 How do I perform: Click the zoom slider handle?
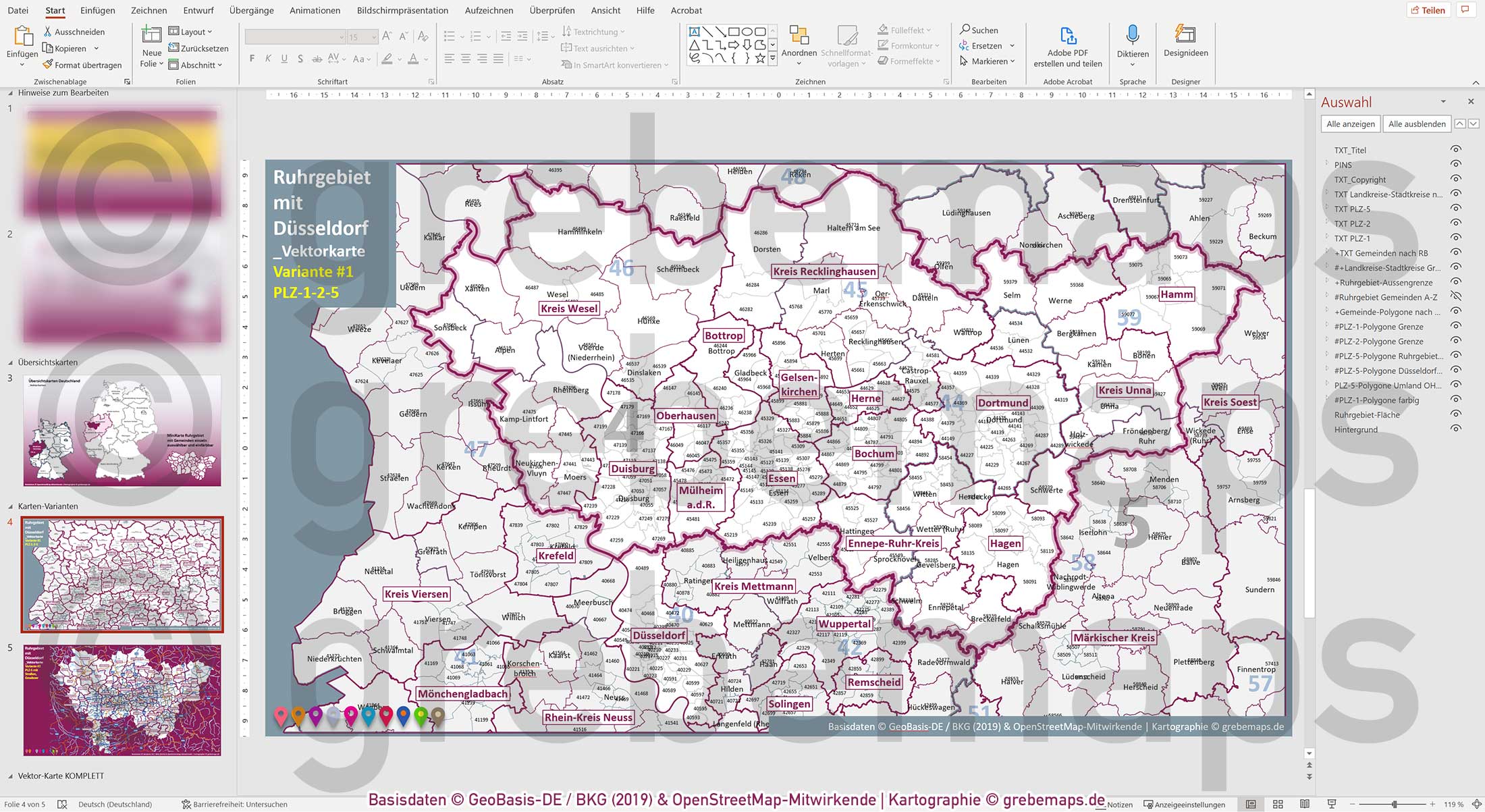point(1395,805)
